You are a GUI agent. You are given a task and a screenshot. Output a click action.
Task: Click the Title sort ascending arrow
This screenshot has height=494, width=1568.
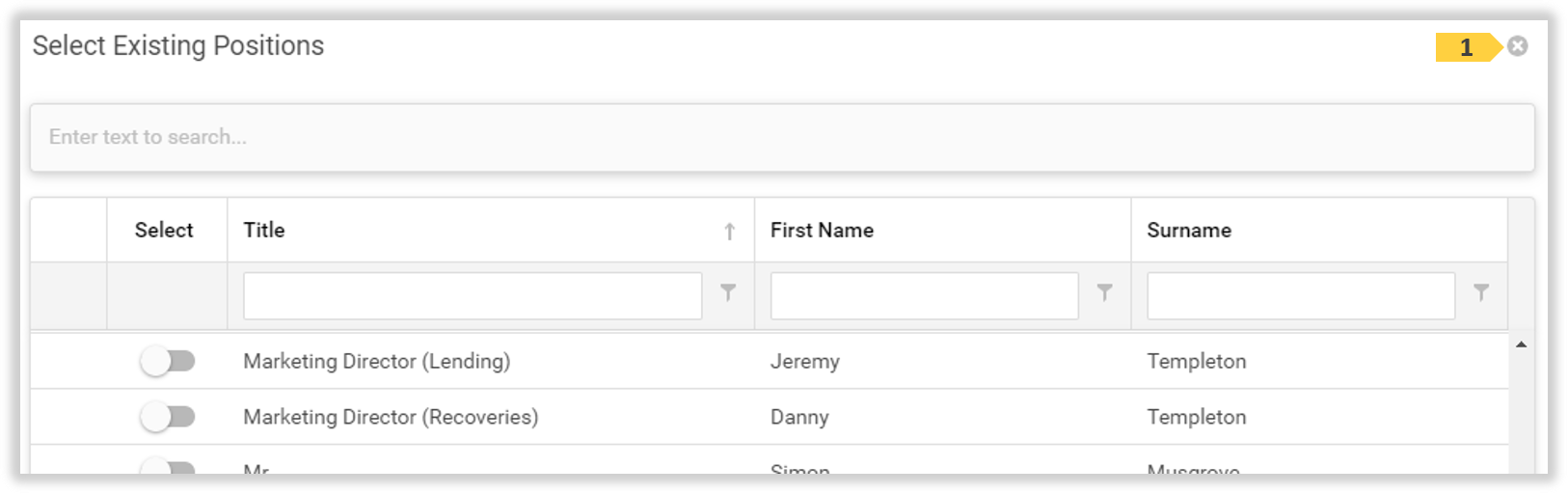[x=730, y=231]
